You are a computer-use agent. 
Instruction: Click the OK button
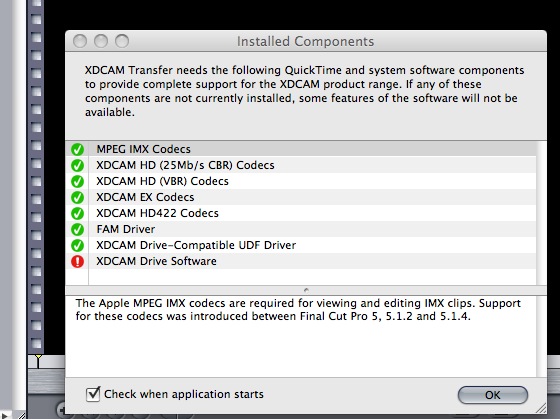click(x=492, y=395)
